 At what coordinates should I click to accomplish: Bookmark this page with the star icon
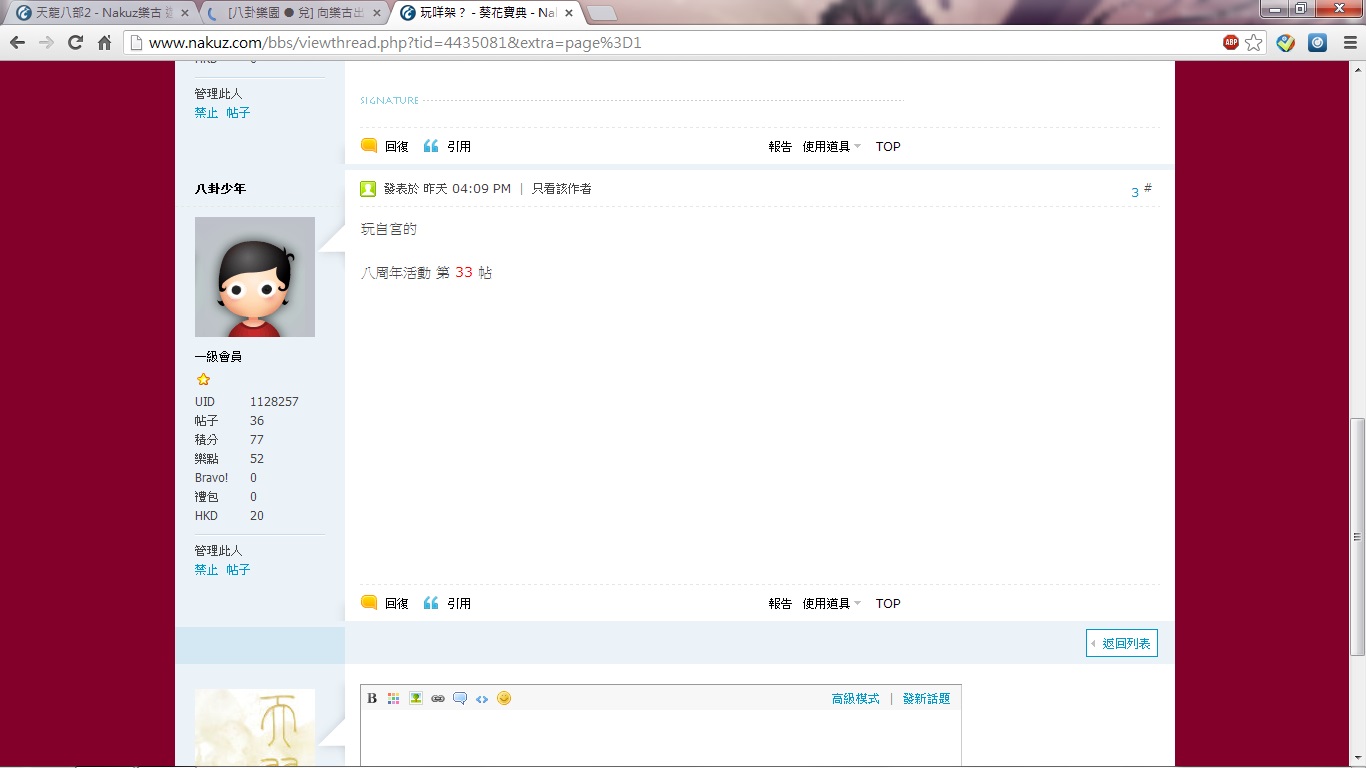[x=1254, y=43]
